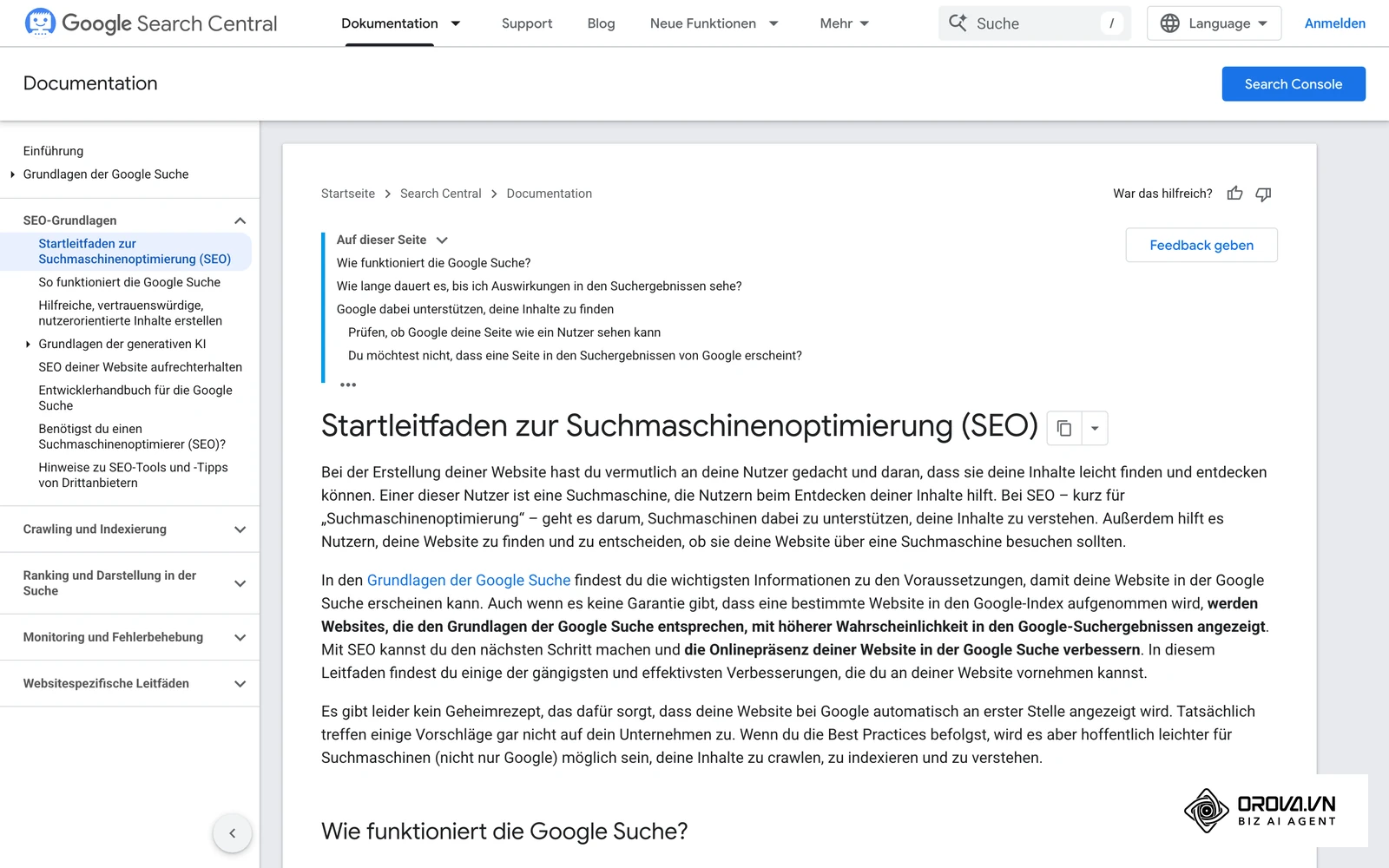Image resolution: width=1389 pixels, height=868 pixels.
Task: Open the Mehr dropdown menu
Action: (844, 23)
